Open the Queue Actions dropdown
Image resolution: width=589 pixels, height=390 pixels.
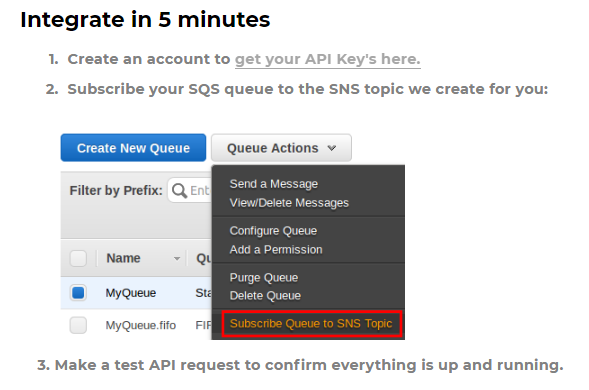click(281, 148)
